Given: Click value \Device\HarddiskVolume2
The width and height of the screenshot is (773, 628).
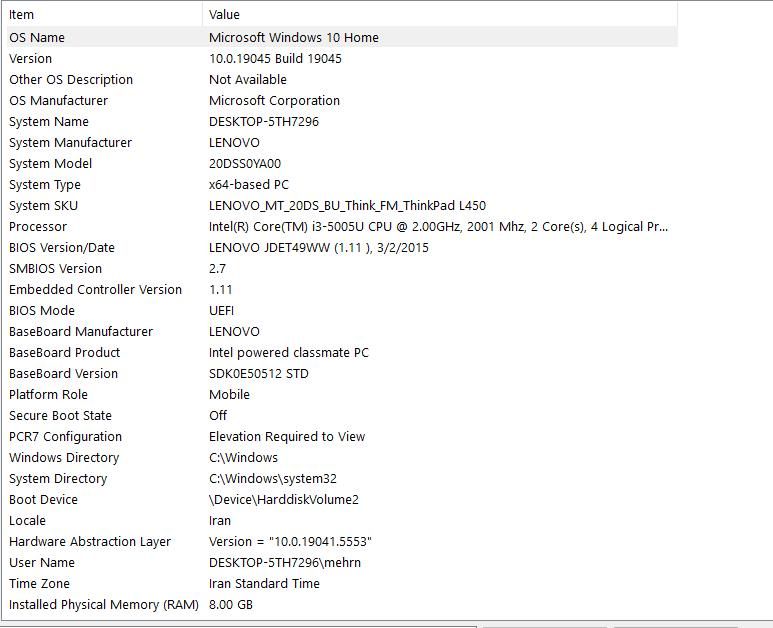Looking at the screenshot, I should click(283, 499).
